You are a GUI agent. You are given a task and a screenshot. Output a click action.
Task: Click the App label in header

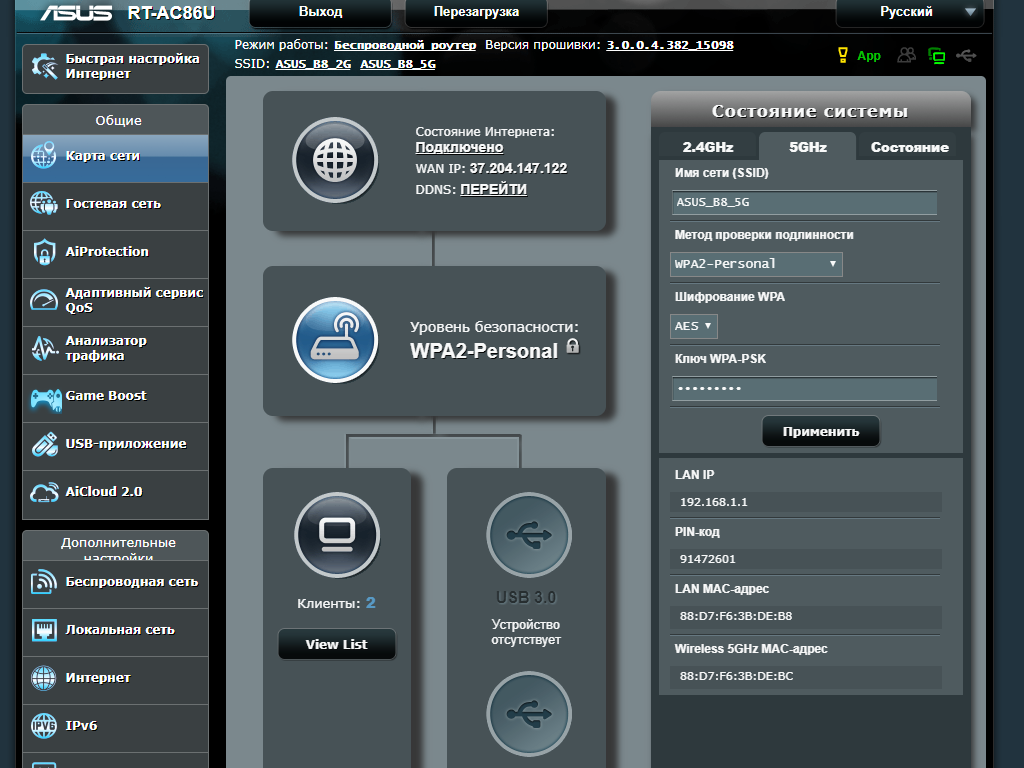click(x=869, y=56)
